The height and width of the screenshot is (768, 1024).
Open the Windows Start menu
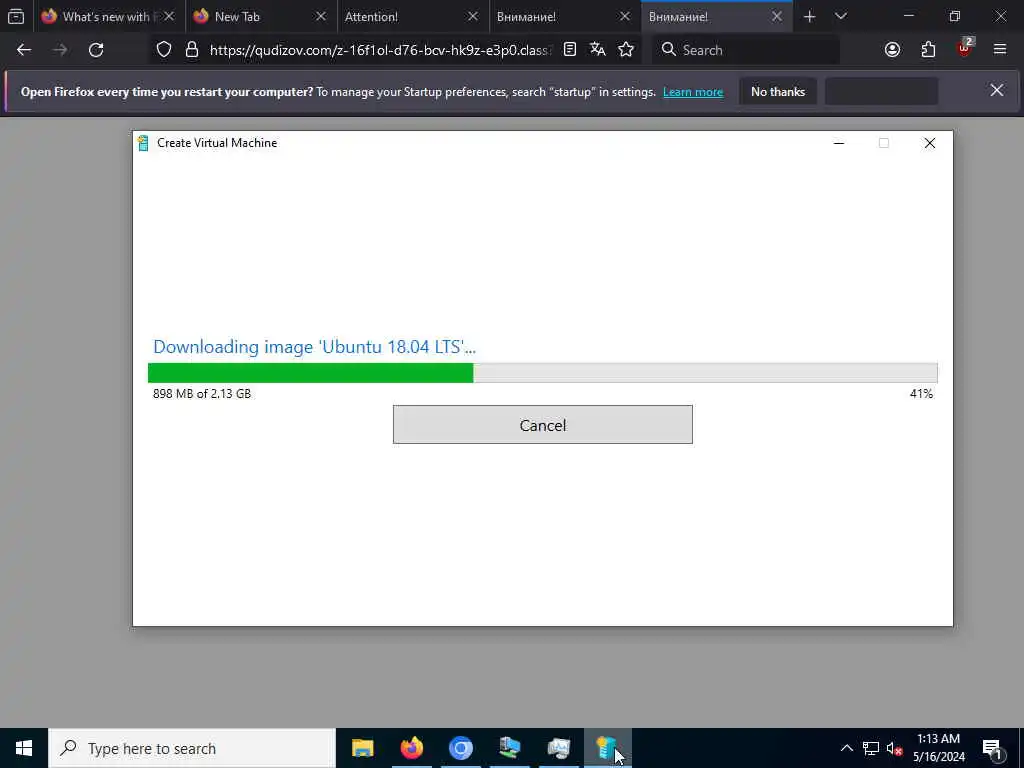pyautogui.click(x=24, y=748)
